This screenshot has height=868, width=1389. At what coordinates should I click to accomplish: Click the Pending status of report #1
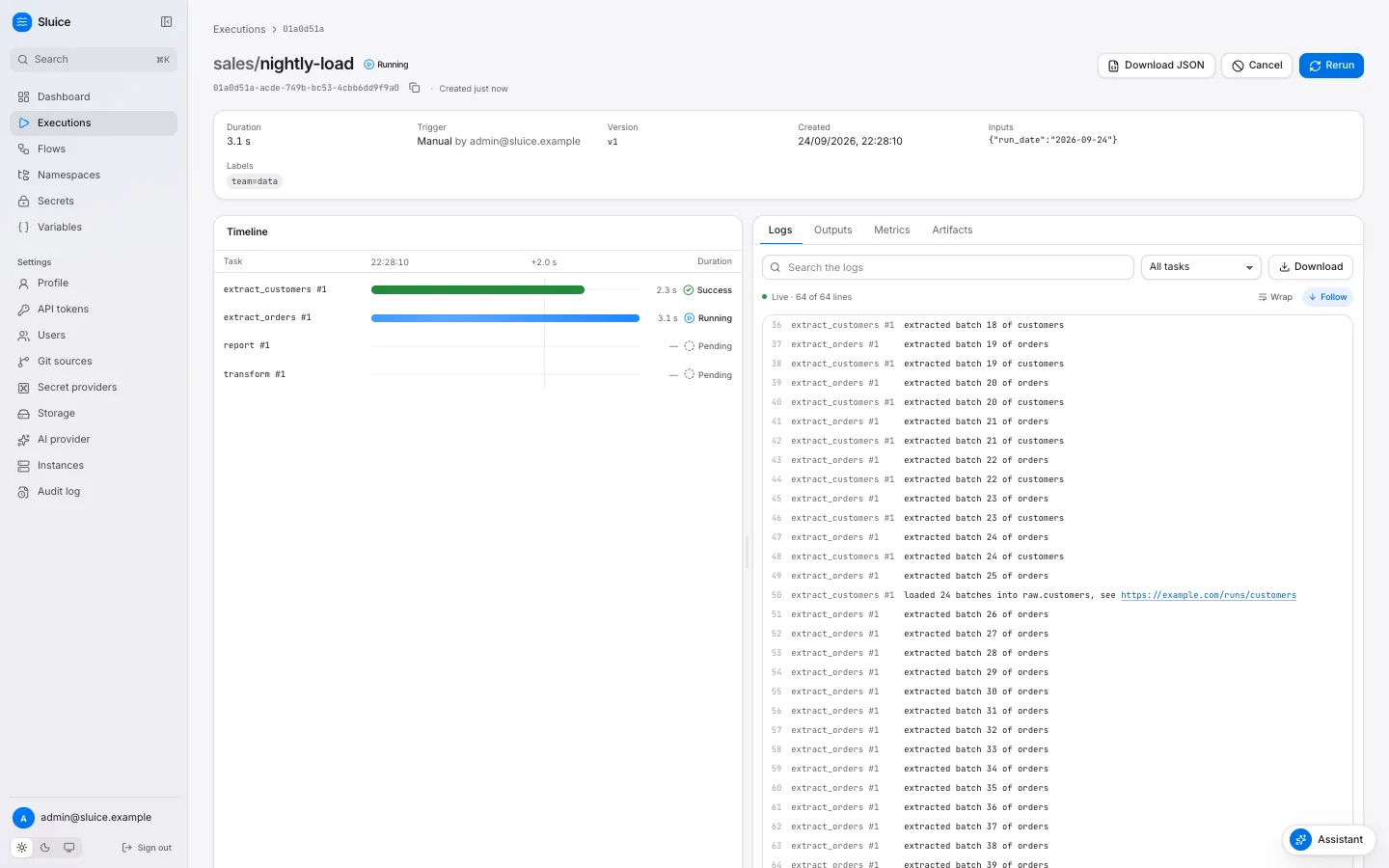pyautogui.click(x=708, y=346)
